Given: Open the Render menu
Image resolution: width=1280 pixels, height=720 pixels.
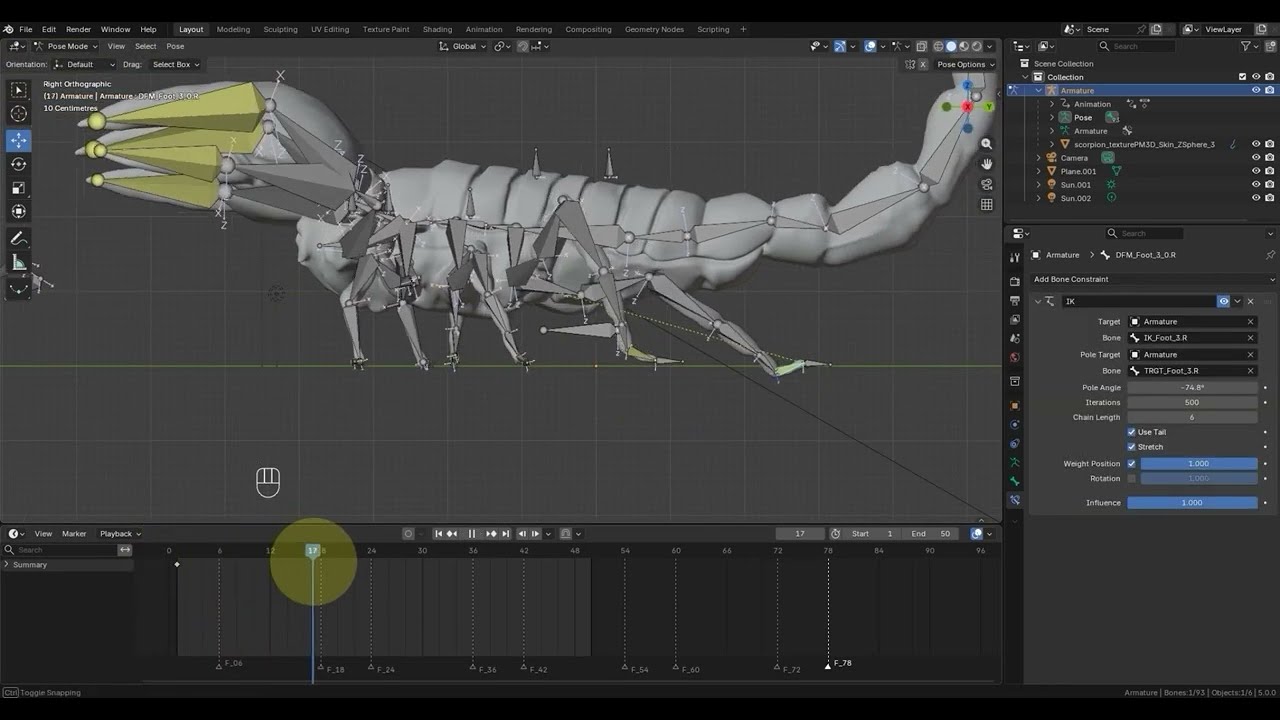Looking at the screenshot, I should tap(78, 29).
